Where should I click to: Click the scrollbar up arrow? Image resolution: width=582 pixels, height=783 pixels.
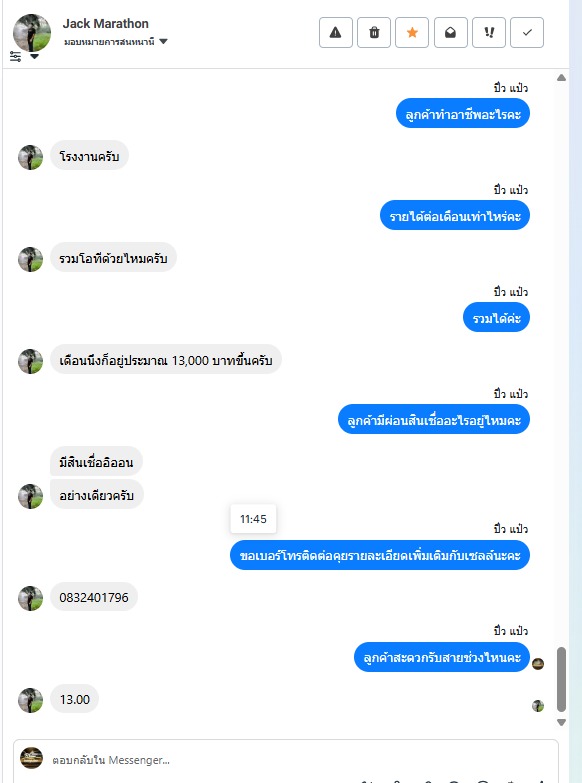point(562,77)
